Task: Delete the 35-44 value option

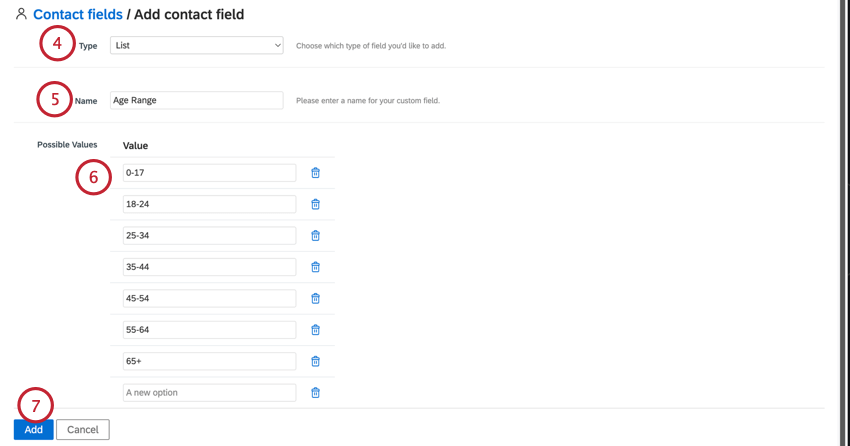Action: (315, 267)
